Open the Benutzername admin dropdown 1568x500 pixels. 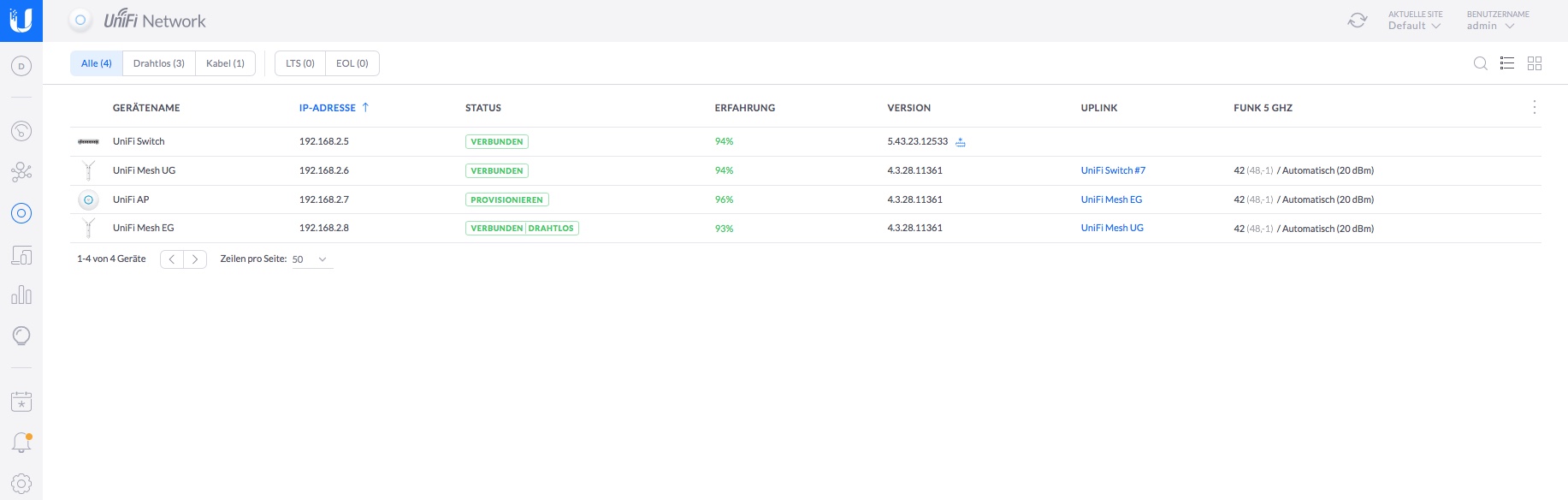click(1491, 26)
